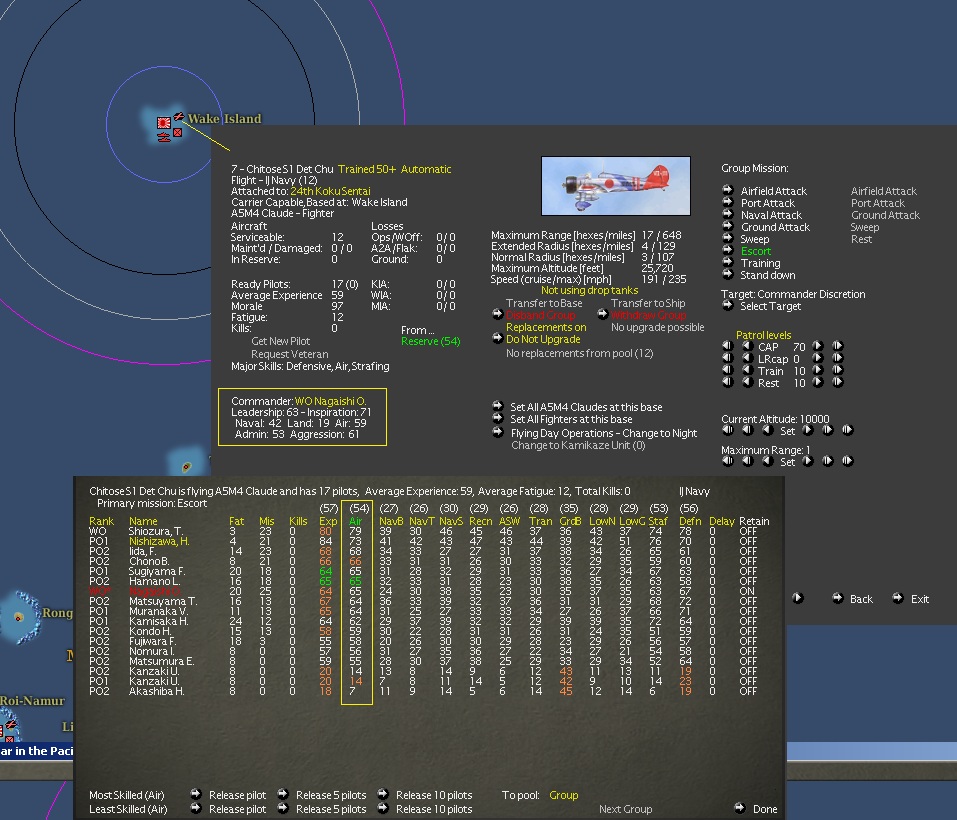Toggle Retain for pilot Kondo H.
Screen dimensions: 957x820
coord(748,631)
